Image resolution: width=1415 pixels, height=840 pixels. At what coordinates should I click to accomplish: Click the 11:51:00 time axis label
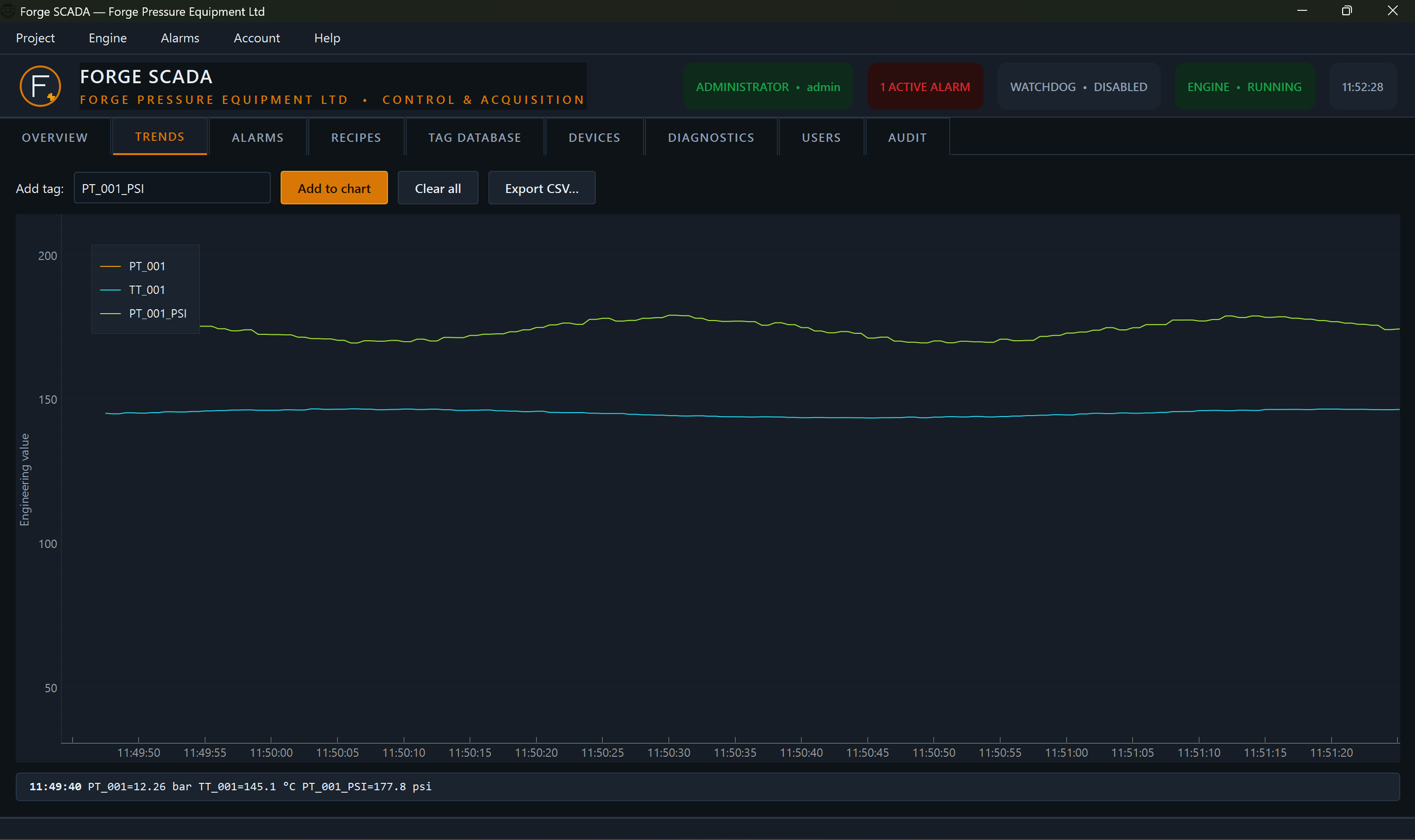pos(1066,753)
